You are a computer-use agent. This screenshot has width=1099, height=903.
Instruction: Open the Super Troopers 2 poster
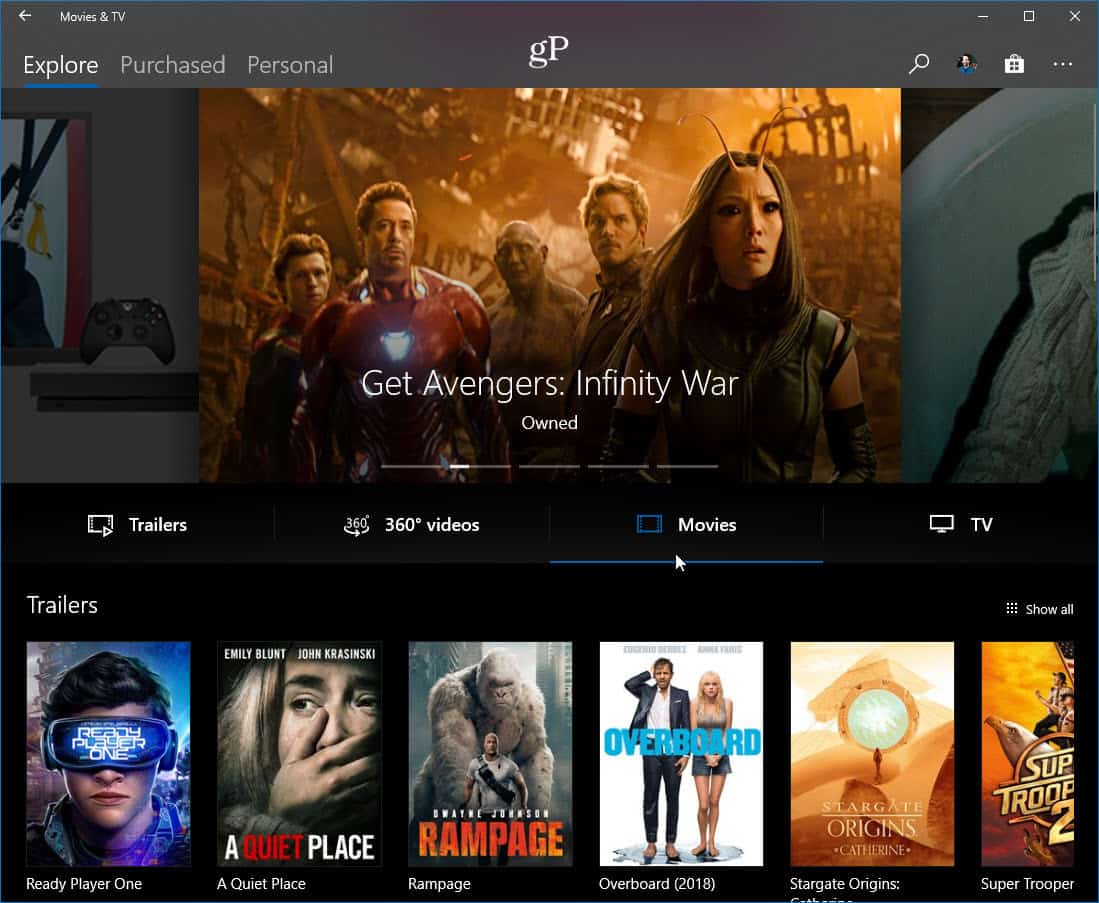tap(1027, 754)
